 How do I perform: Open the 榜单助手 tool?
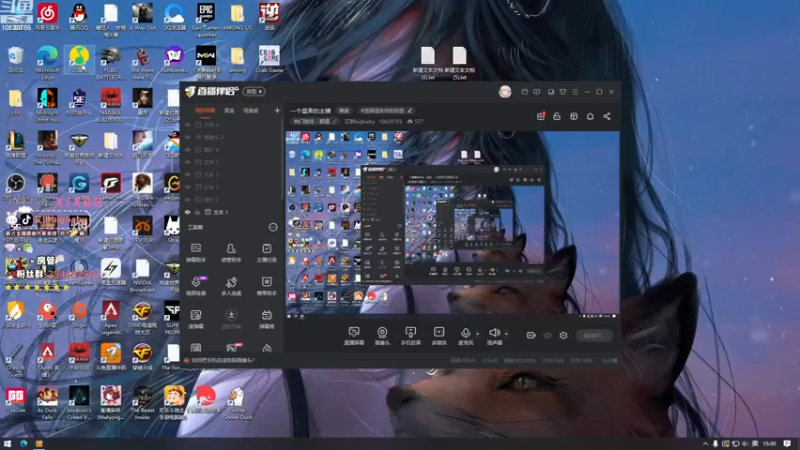click(266, 286)
